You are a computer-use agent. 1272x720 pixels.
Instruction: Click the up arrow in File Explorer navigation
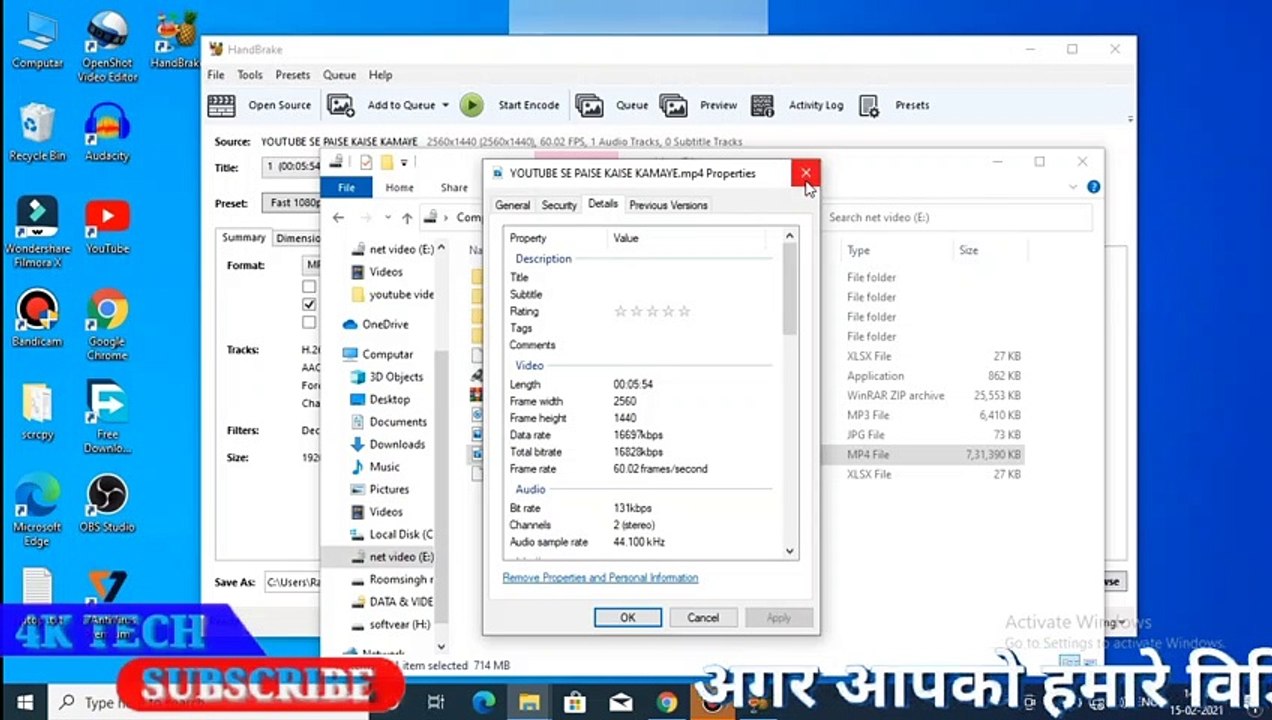click(x=407, y=217)
